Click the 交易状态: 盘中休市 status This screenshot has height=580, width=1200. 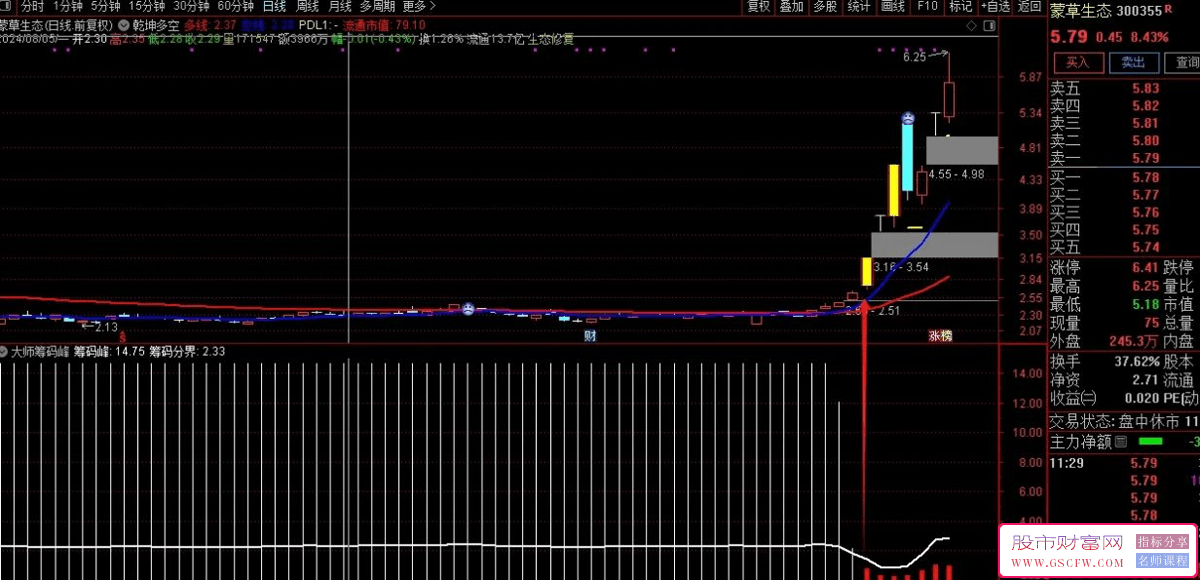coord(1115,421)
